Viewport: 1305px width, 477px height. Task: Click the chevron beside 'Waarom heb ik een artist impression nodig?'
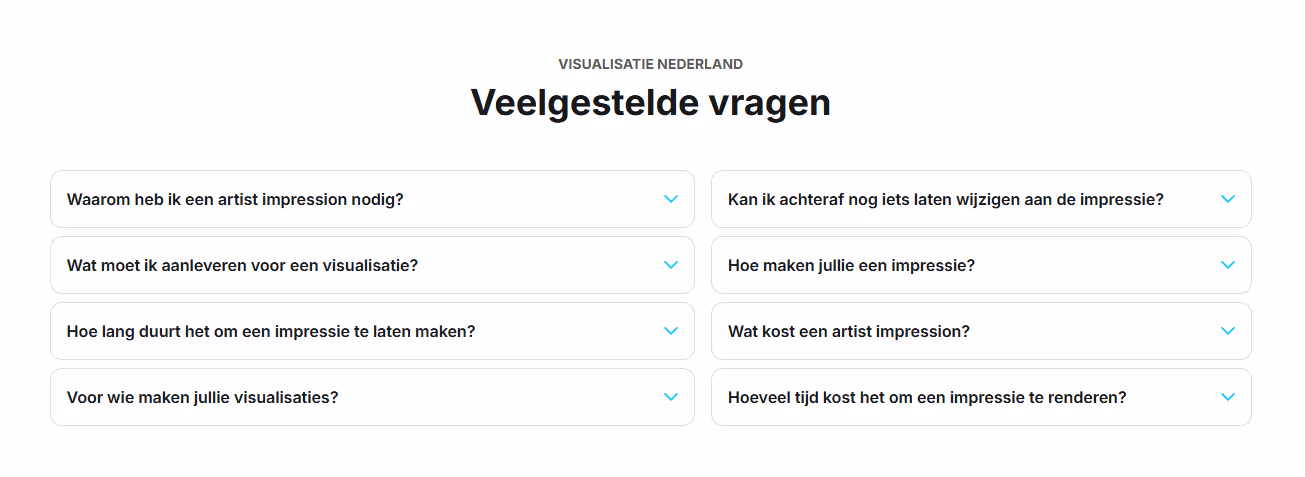pyautogui.click(x=671, y=199)
